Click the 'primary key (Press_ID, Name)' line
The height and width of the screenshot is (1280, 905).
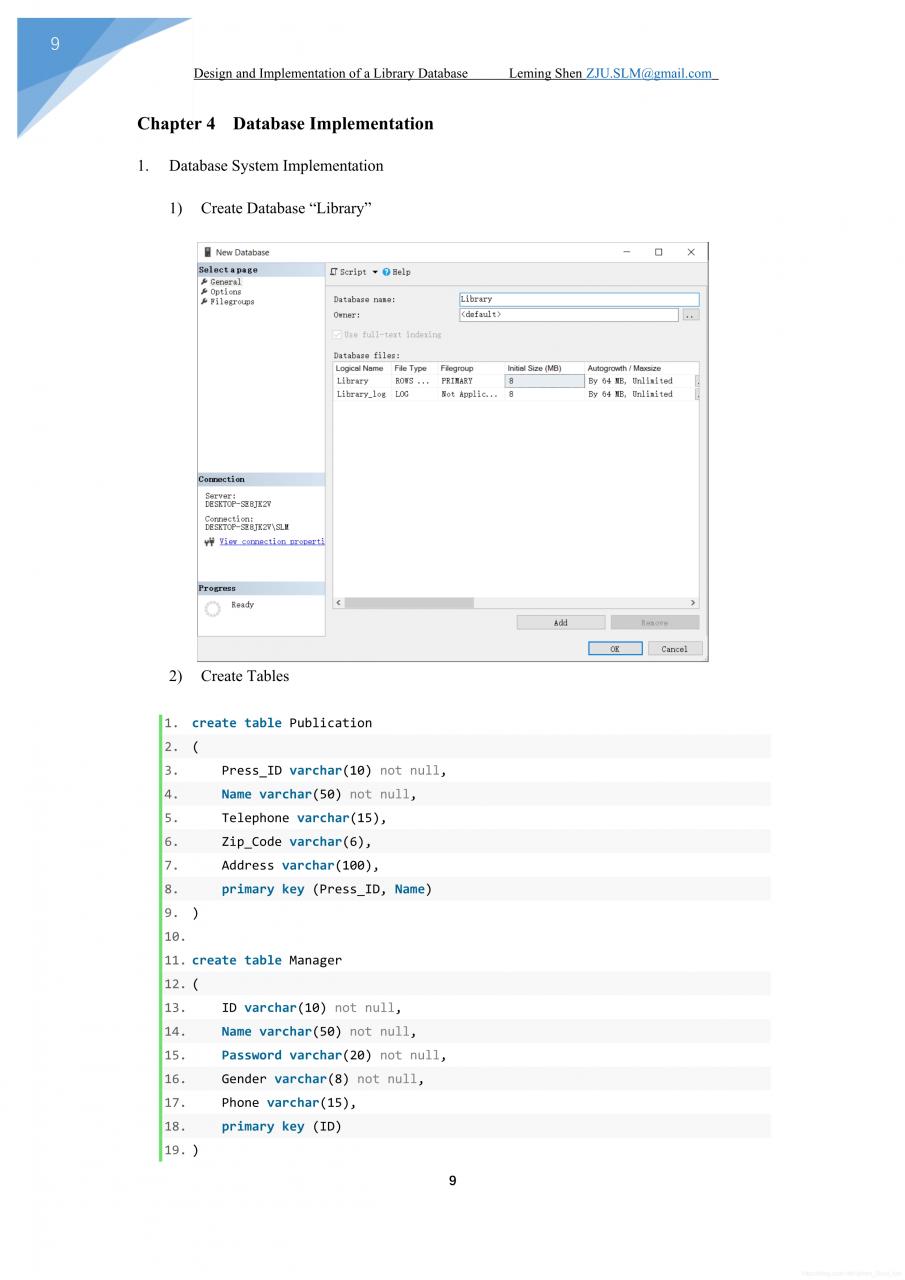327,889
